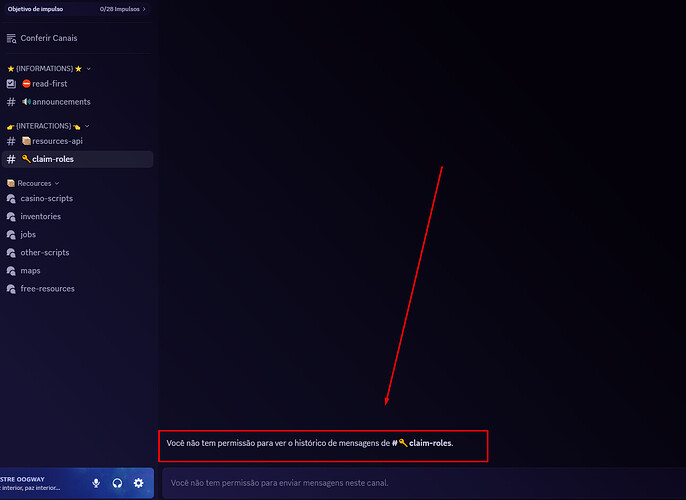Screen dimensions: 686x500
Task: Click the forum icon beside free-resources
Action: 11,289
